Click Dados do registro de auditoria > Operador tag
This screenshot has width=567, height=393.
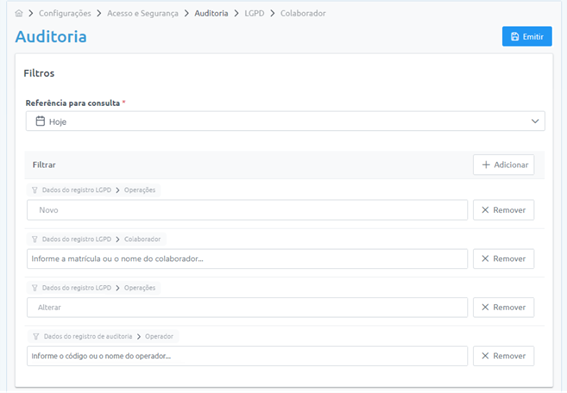point(103,337)
